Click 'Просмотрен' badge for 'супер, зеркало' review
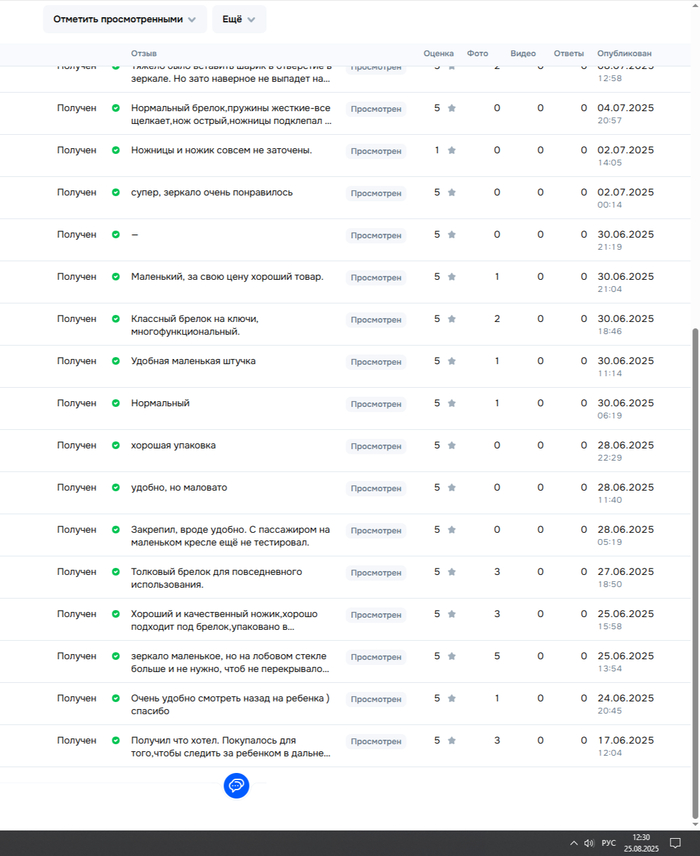 (376, 194)
